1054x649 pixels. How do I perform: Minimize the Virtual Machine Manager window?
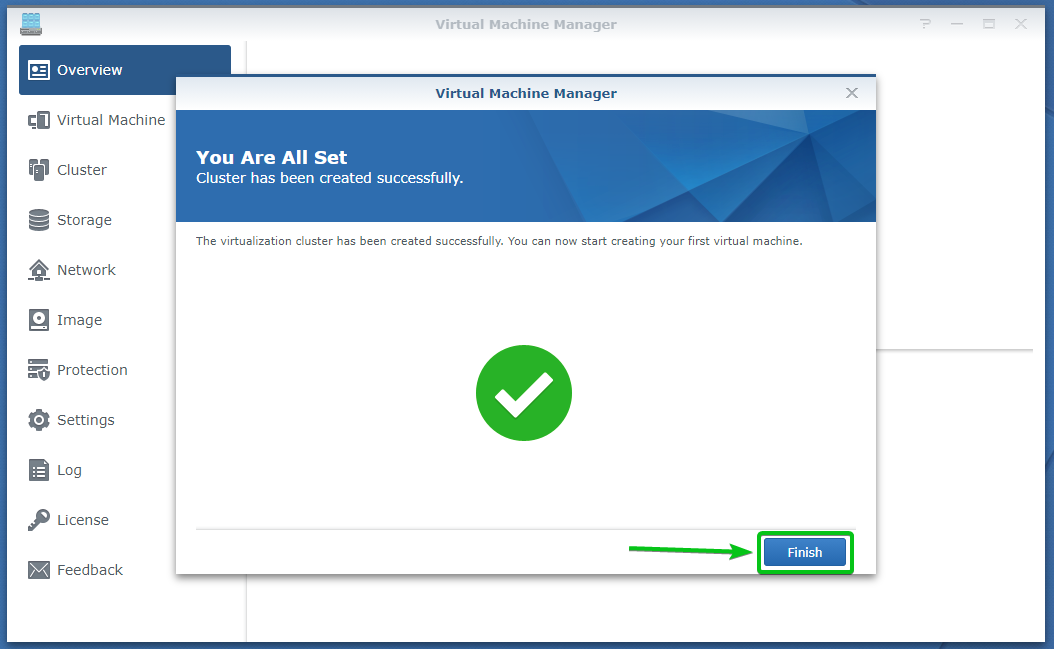(x=957, y=24)
